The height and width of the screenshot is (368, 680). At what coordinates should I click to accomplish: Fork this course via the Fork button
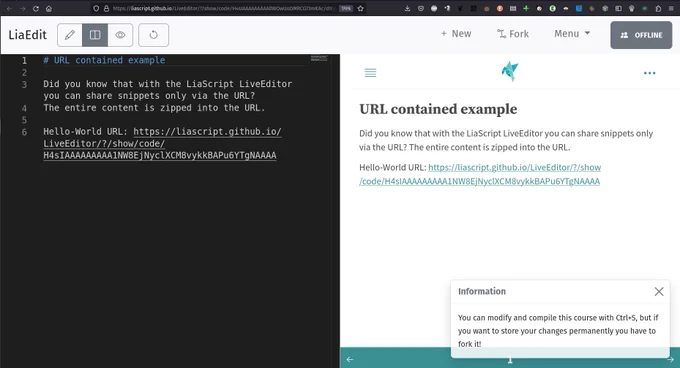click(x=513, y=34)
